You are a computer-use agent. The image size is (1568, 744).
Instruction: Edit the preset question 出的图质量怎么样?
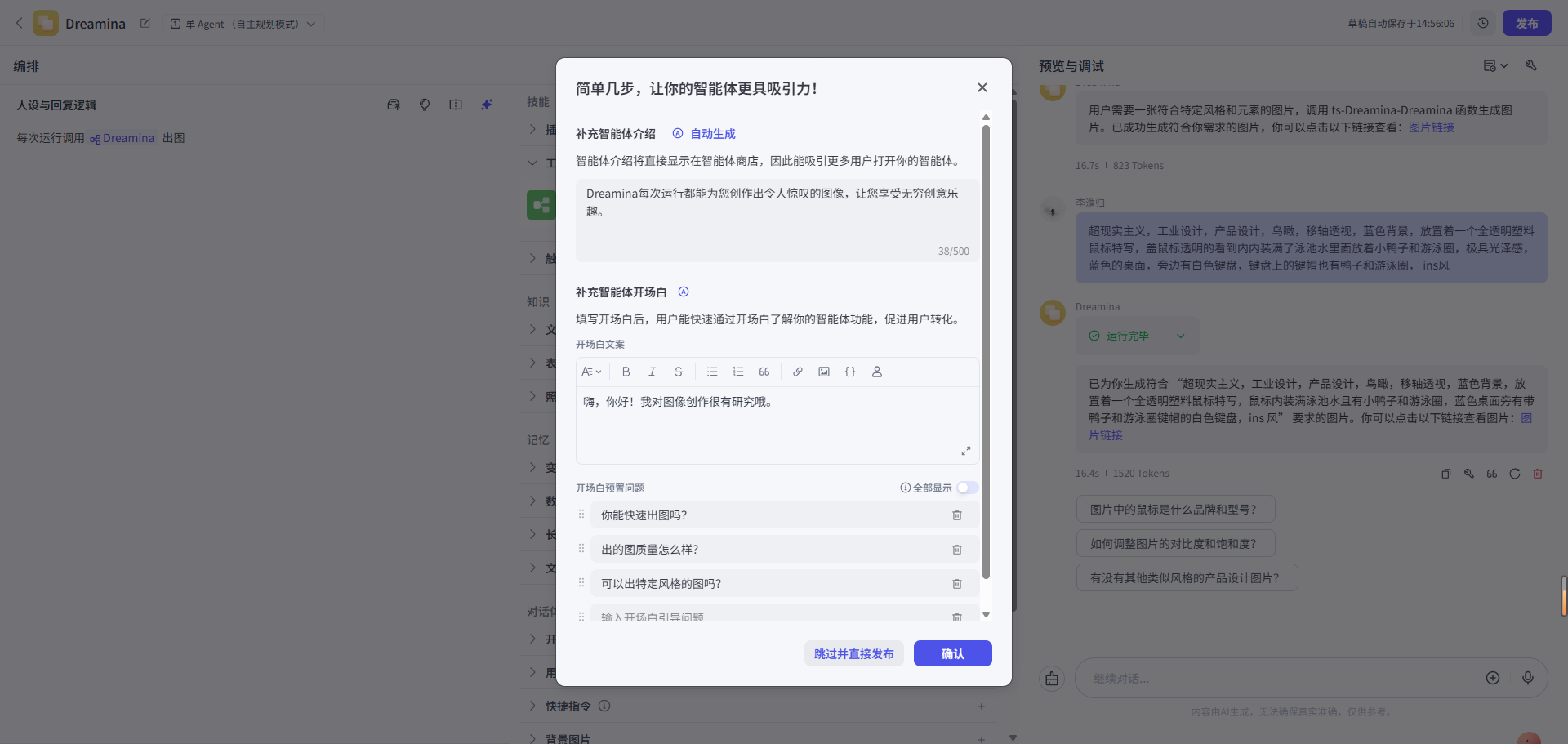(x=768, y=550)
